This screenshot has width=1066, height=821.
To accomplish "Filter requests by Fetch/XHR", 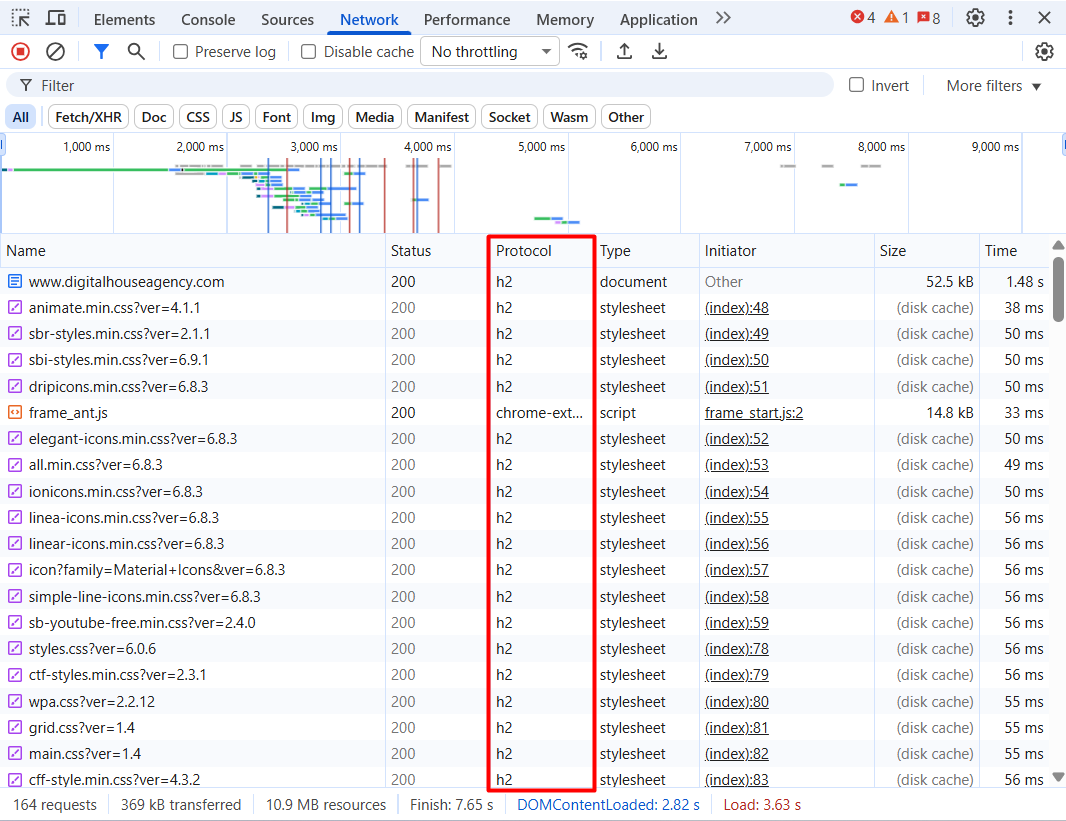I will 88,117.
